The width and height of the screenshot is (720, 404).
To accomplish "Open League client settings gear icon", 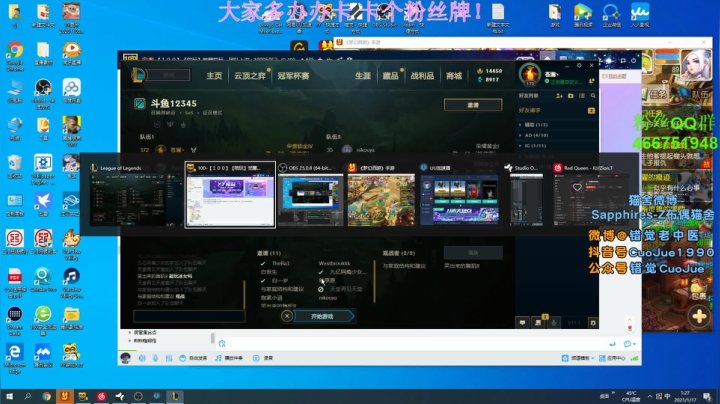I will point(579,66).
